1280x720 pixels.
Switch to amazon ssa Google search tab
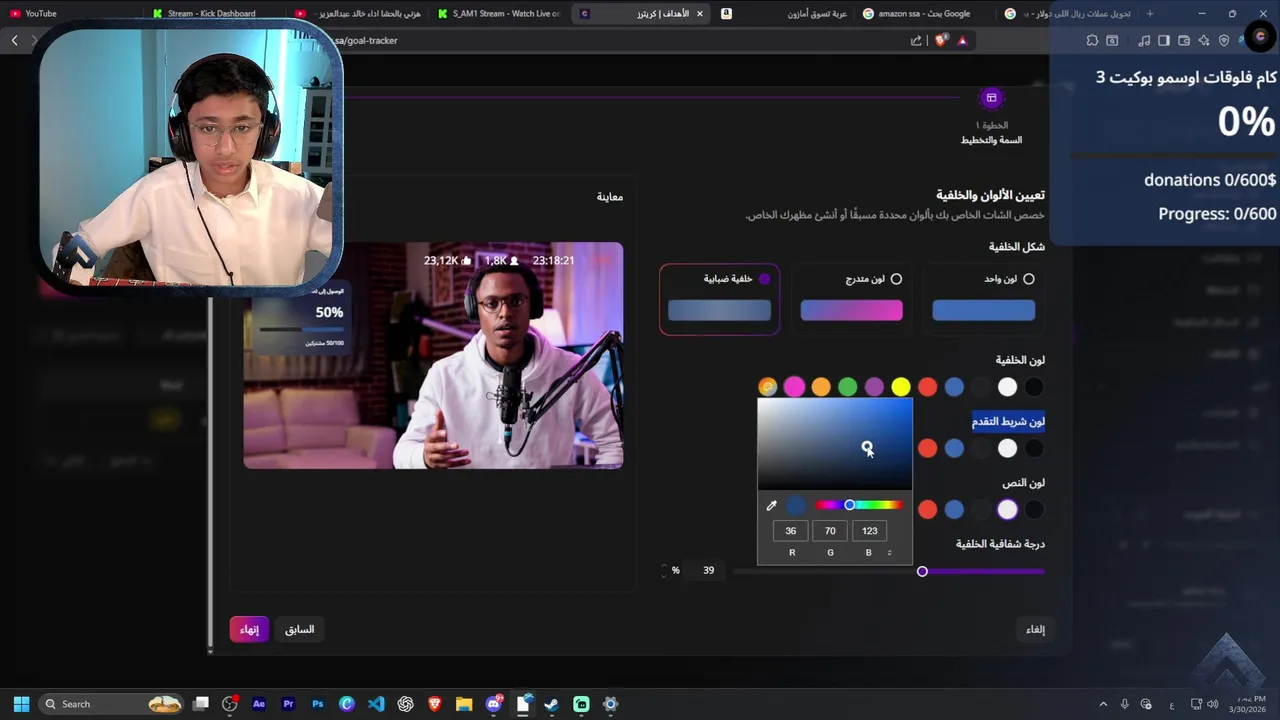927,13
